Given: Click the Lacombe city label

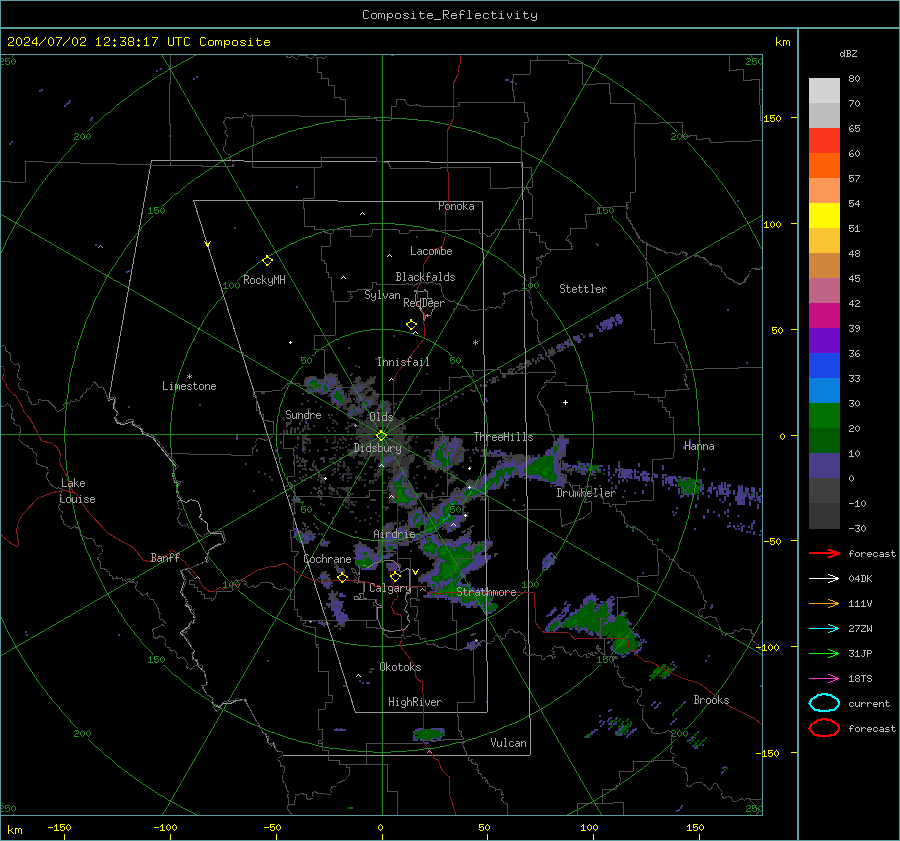Looking at the screenshot, I should point(431,251).
